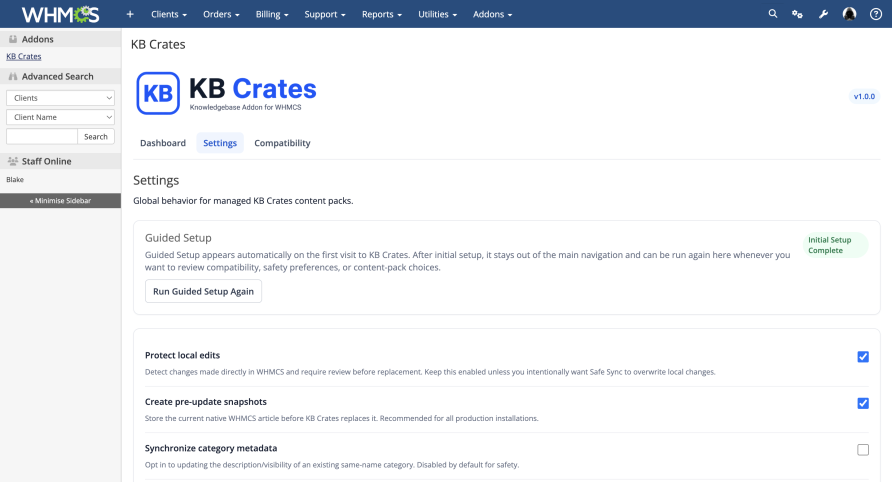Uncheck Create pre-update snapshots
This screenshot has height=482, width=892.
(863, 403)
